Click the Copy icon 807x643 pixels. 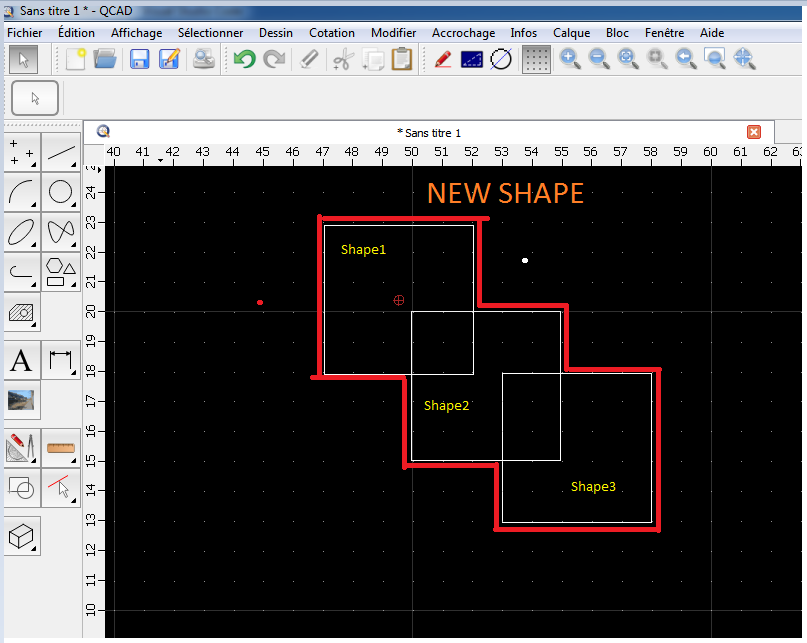[x=373, y=59]
